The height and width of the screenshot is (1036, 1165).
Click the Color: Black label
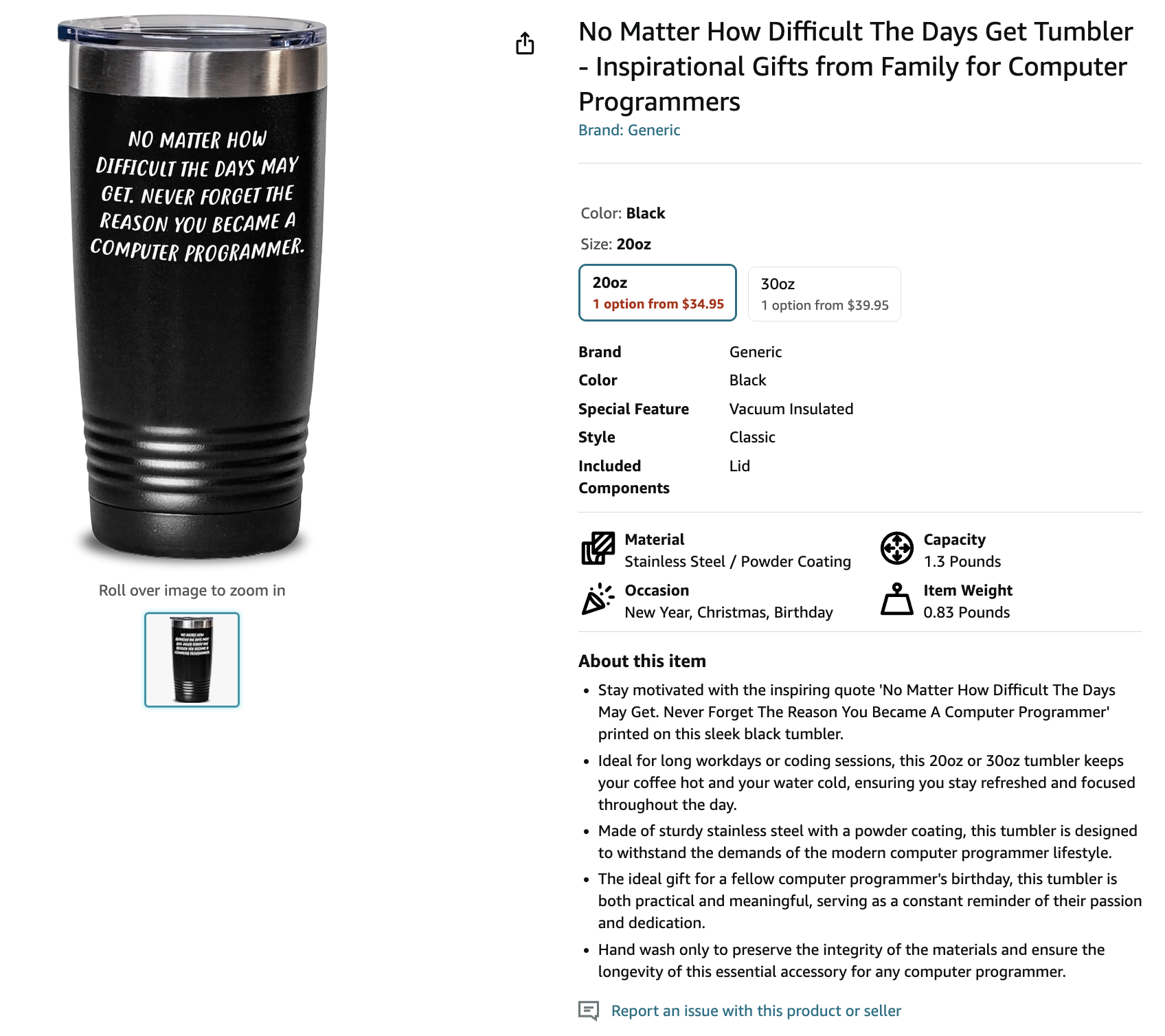click(x=623, y=213)
